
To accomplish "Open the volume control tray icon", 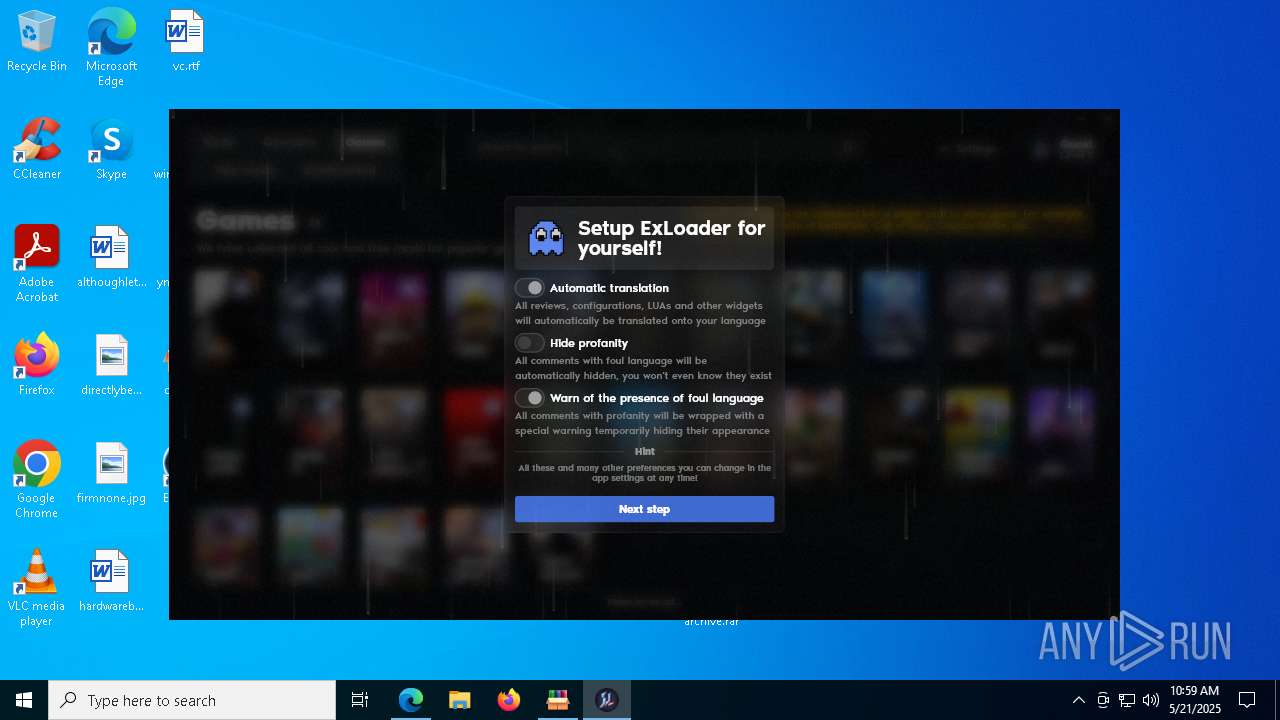I will point(1151,700).
